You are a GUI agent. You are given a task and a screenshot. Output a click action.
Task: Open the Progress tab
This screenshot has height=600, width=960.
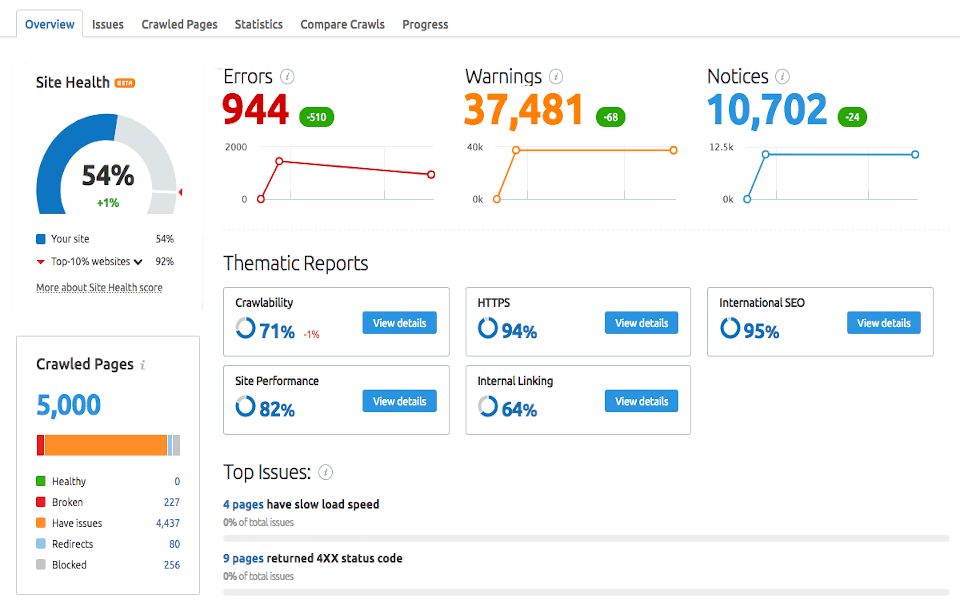[424, 24]
